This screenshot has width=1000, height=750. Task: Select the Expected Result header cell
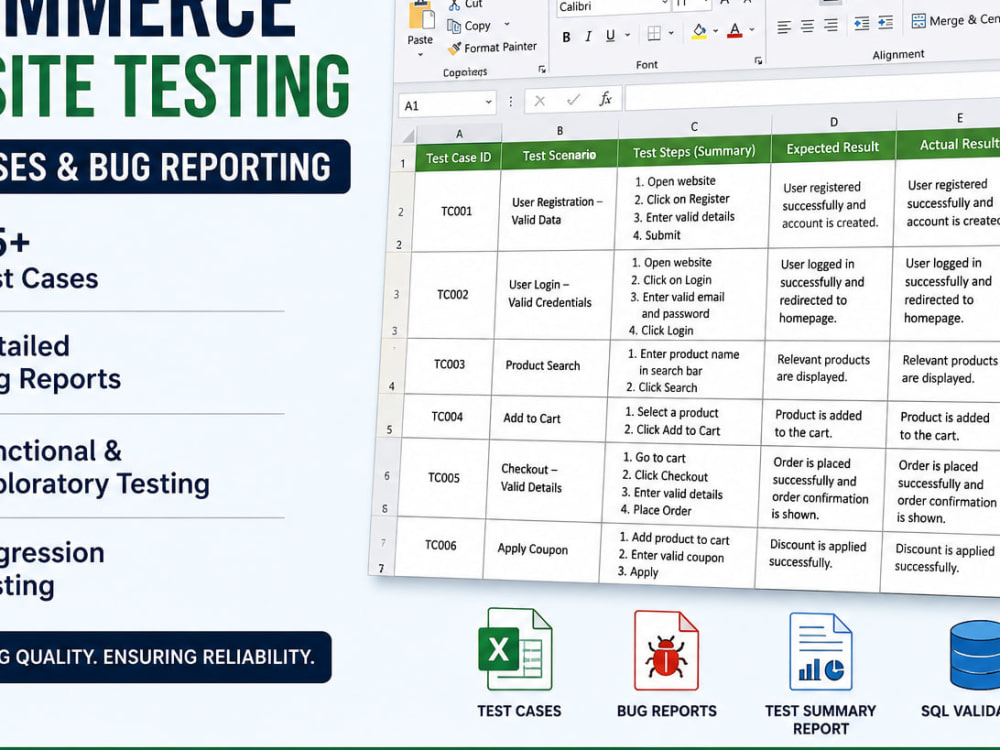(833, 148)
